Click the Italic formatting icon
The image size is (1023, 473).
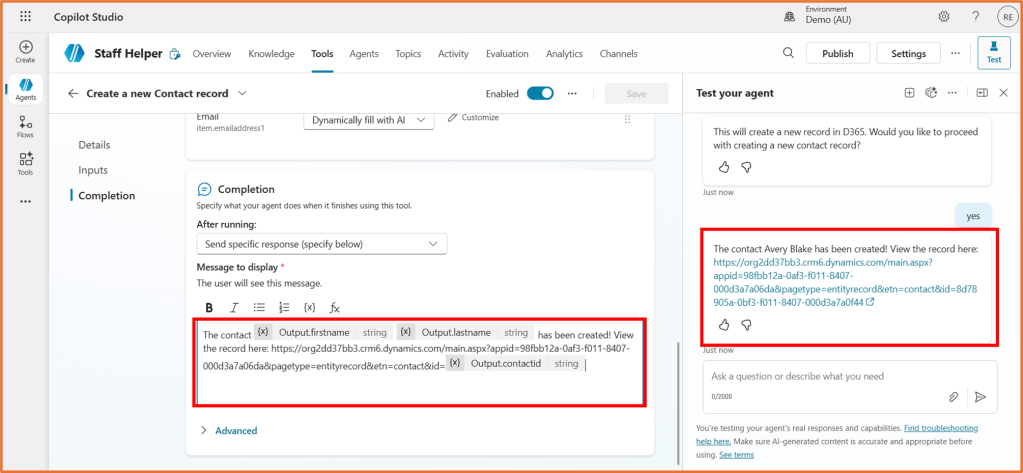click(234, 307)
